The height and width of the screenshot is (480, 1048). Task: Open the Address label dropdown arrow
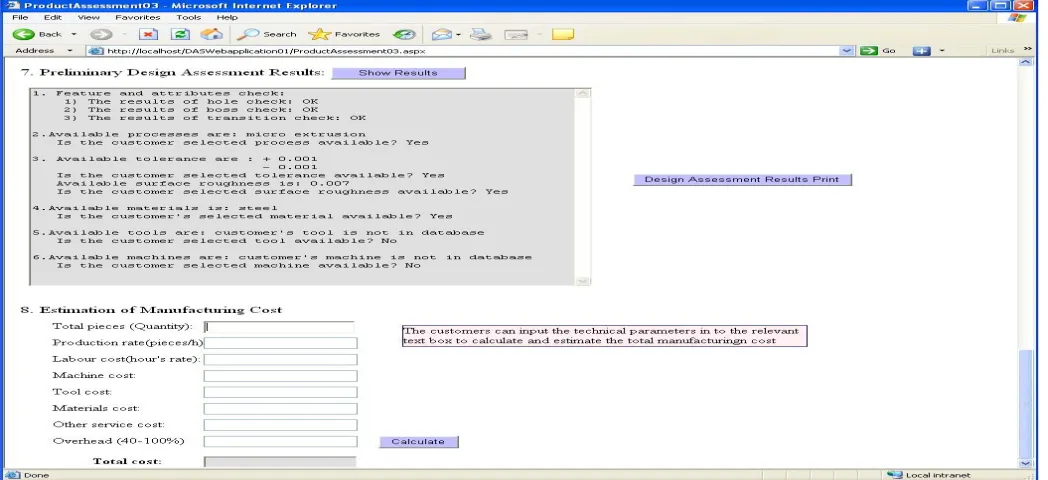(x=70, y=51)
